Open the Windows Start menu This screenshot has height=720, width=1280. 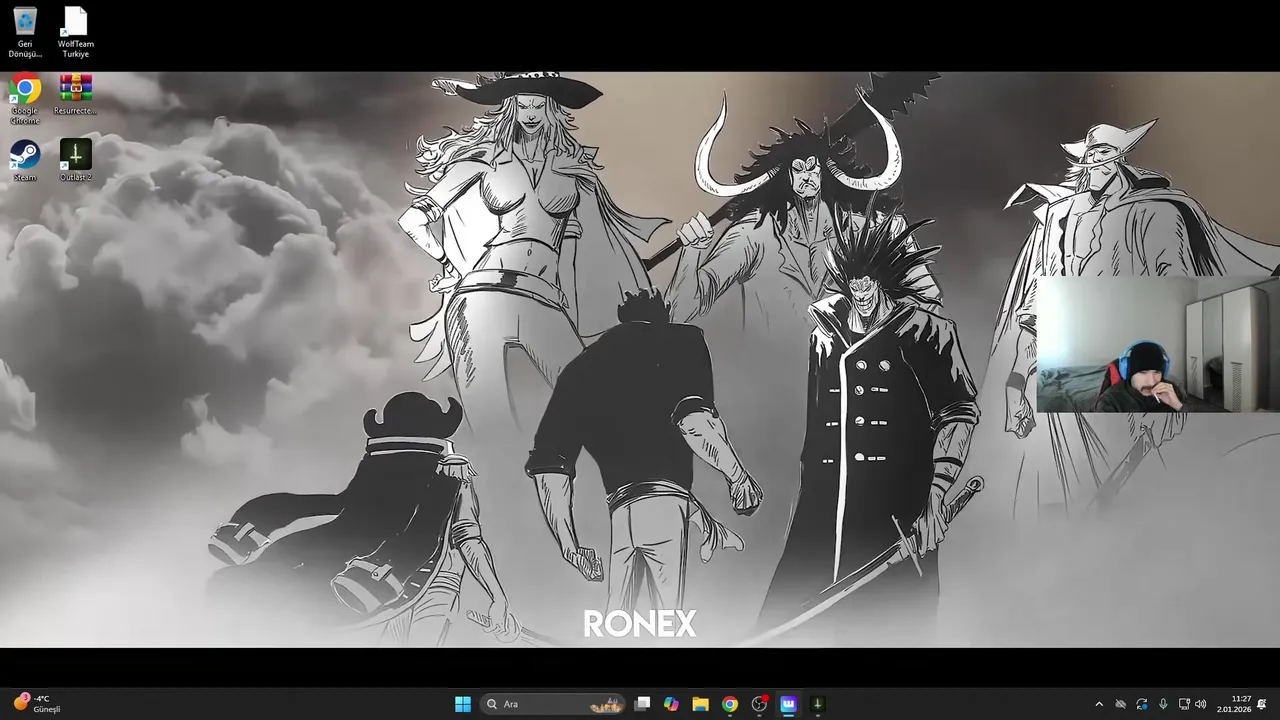pos(463,704)
